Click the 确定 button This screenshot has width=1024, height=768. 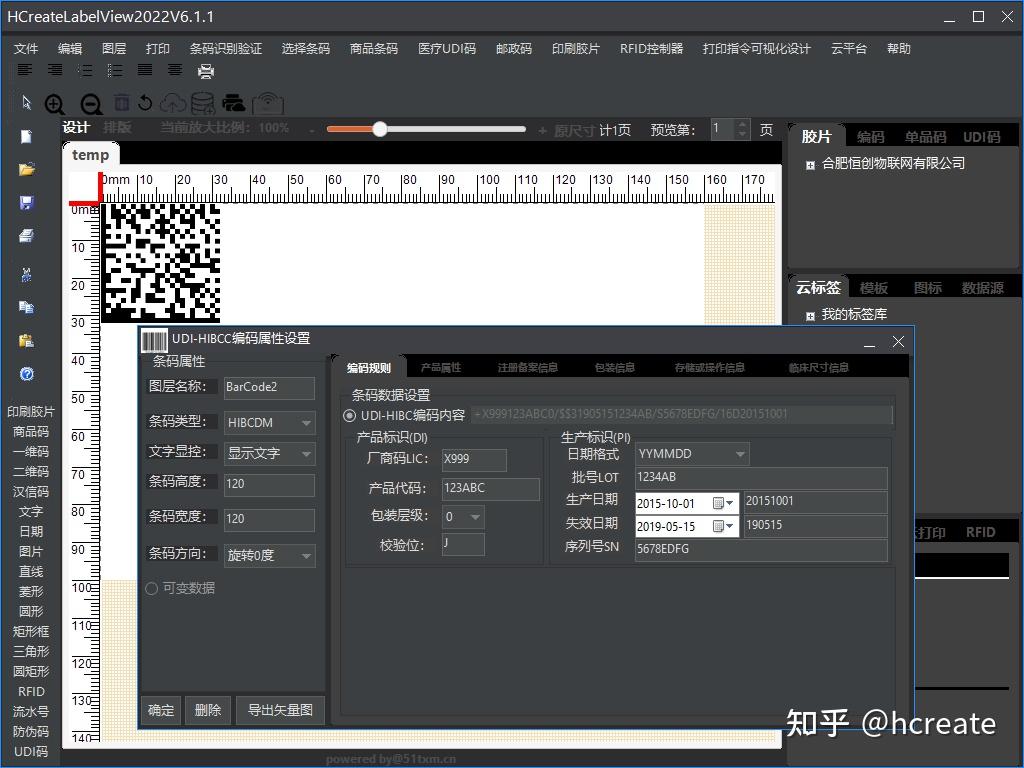(x=161, y=711)
